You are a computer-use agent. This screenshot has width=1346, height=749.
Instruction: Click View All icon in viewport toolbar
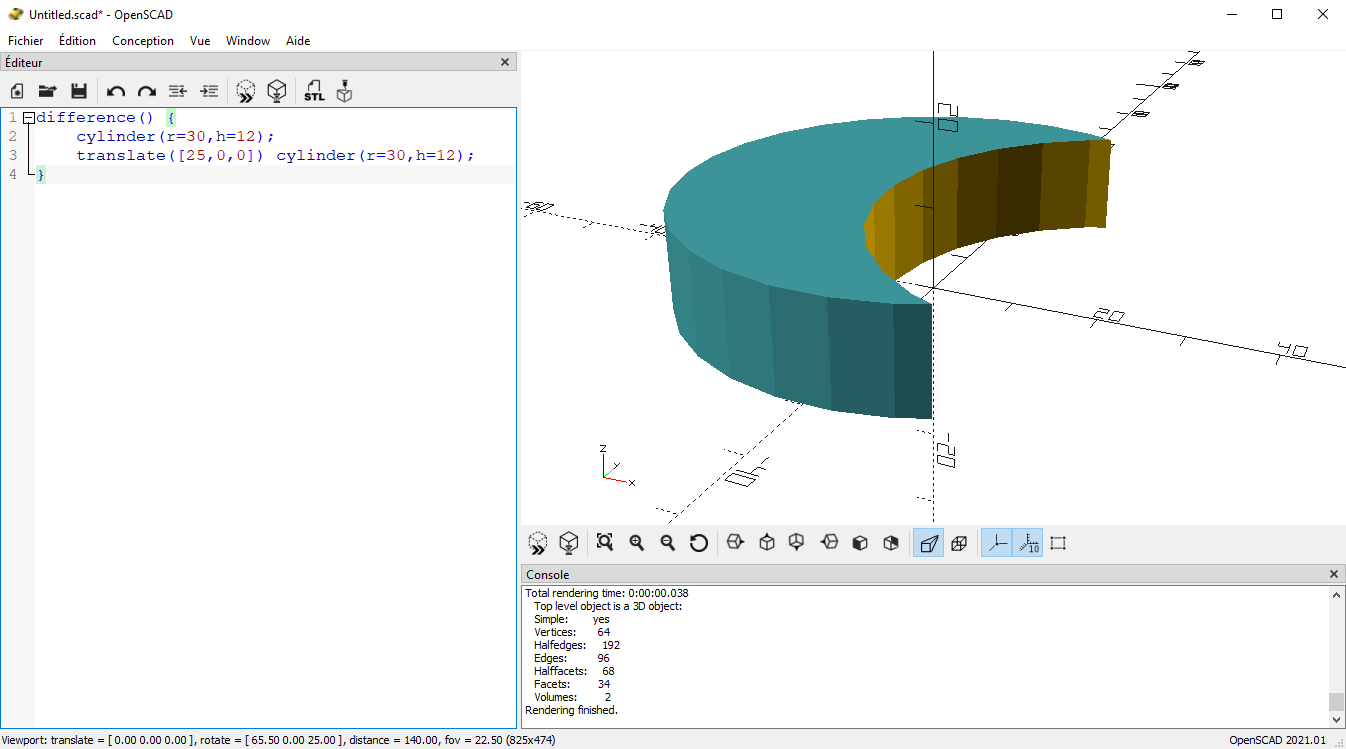pos(604,543)
